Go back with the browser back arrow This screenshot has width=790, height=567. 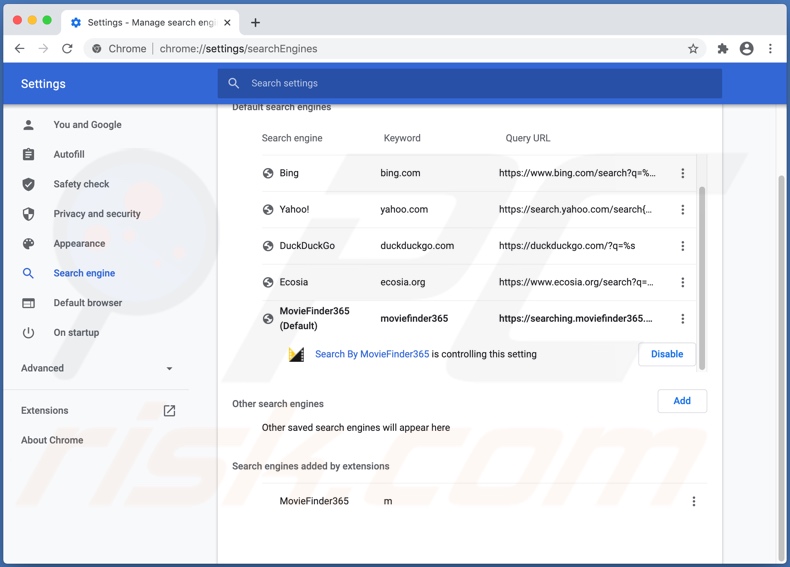pyautogui.click(x=20, y=49)
